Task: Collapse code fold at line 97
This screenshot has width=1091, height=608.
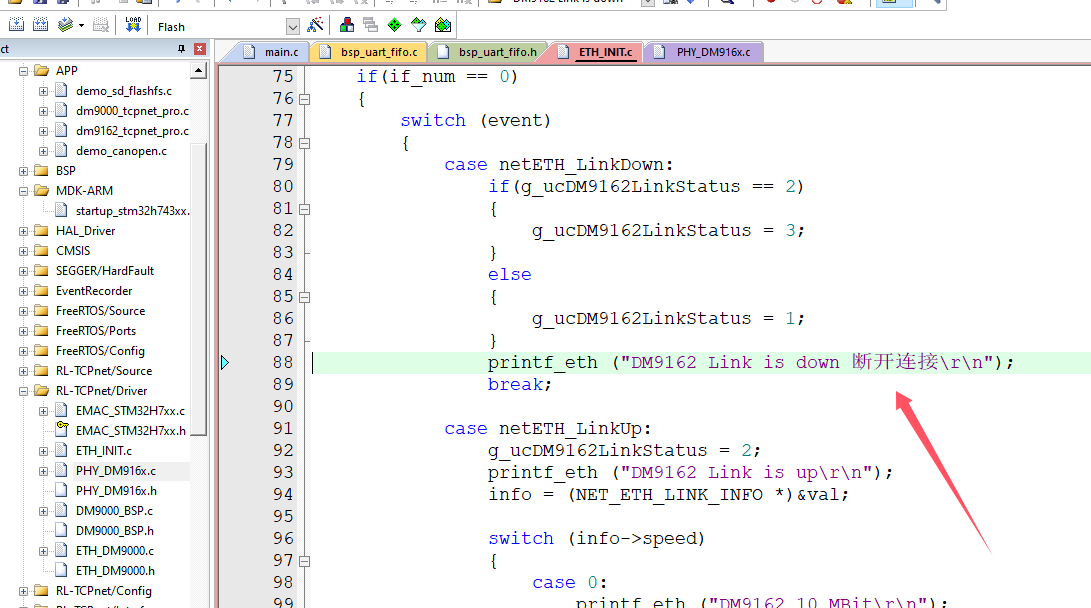Action: (304, 561)
